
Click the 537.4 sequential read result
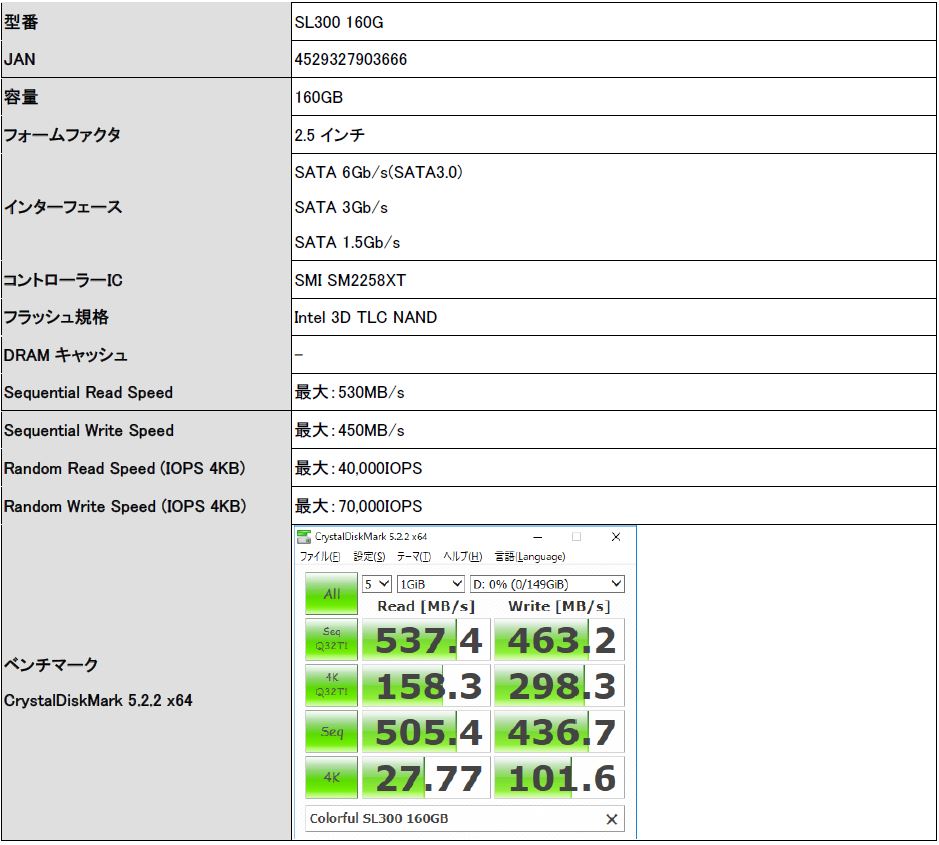point(426,640)
